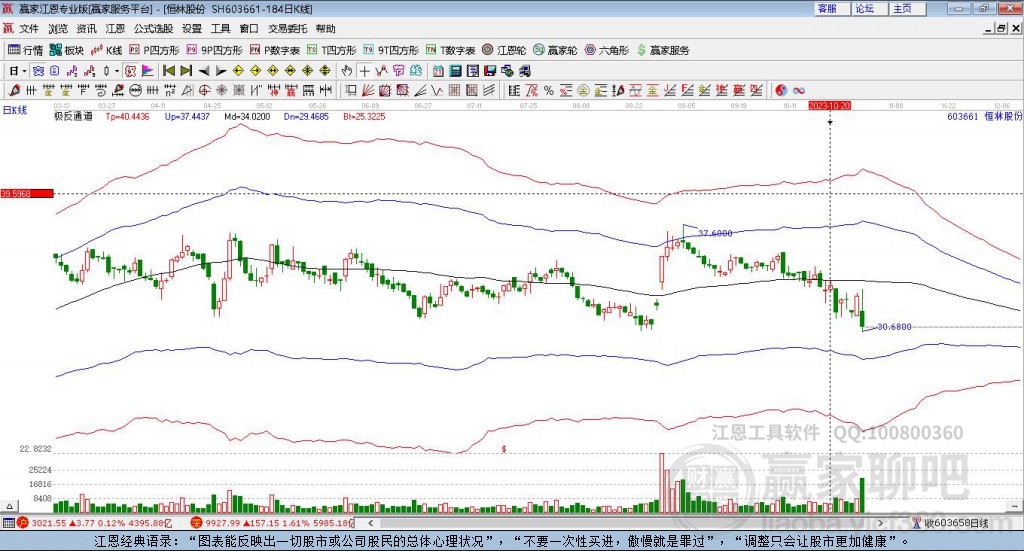Click the last yellow diamond arrow icon
Screen dimensions: 1024x551
click(x=325, y=71)
